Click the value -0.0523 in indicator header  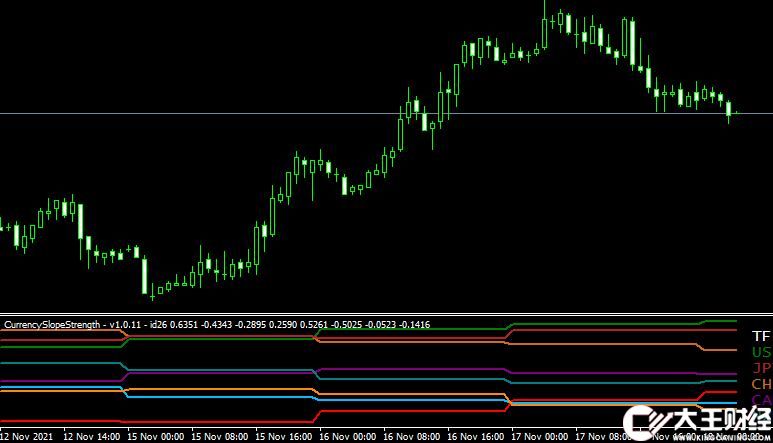380,325
